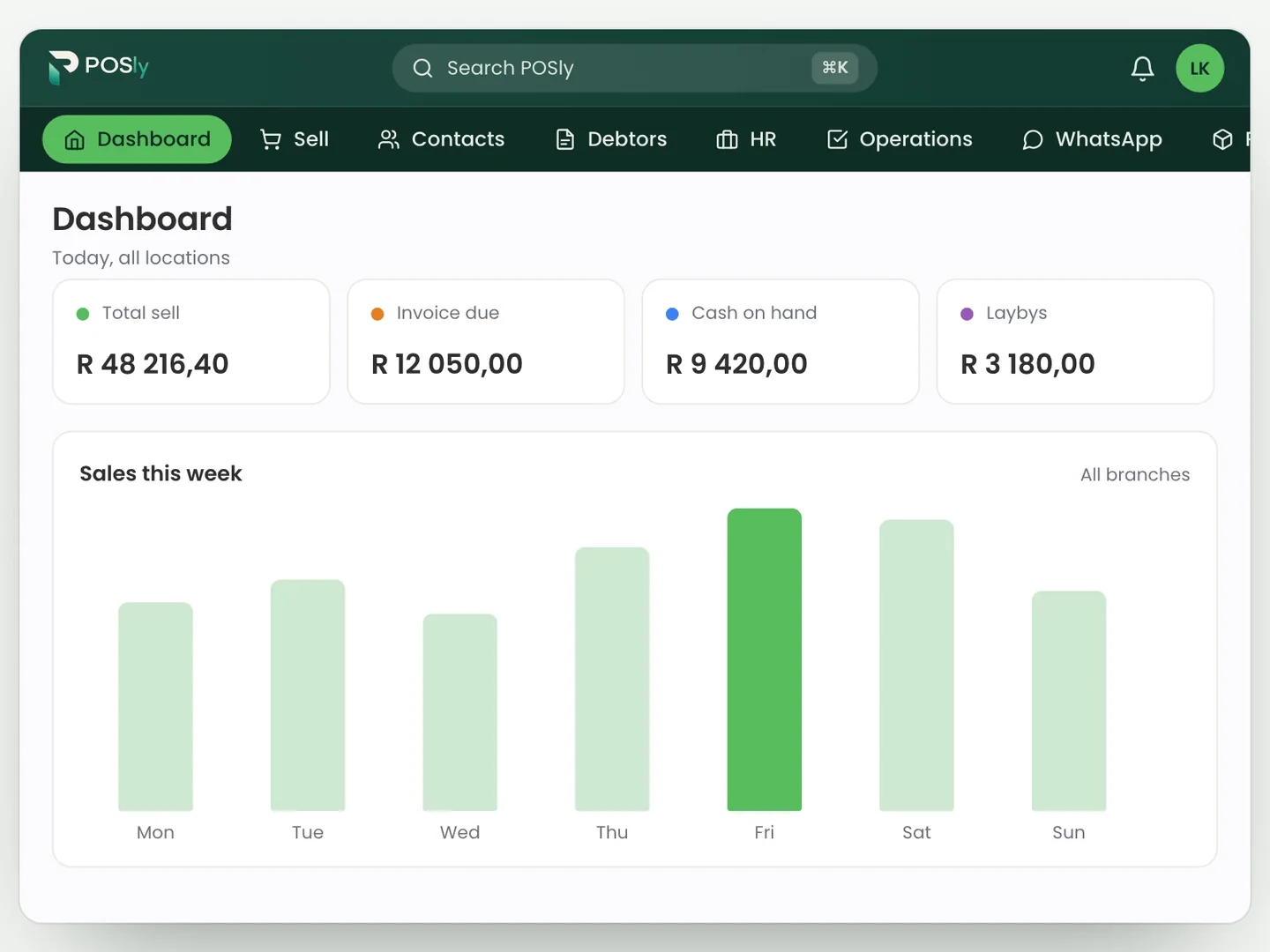Click the Sun axis label
The width and height of the screenshot is (1270, 952).
point(1069,832)
